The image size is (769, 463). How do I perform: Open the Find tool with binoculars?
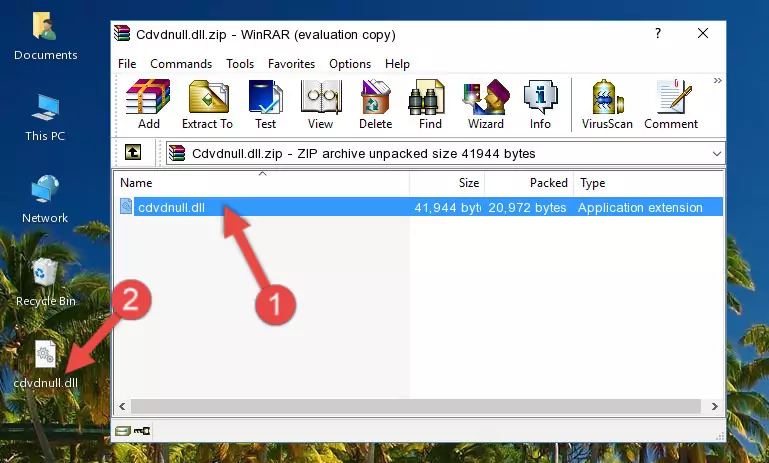pos(430,105)
